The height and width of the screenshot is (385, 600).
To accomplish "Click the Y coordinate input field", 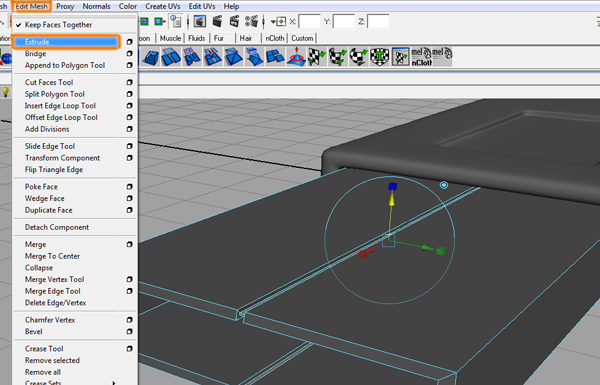I will coord(344,22).
